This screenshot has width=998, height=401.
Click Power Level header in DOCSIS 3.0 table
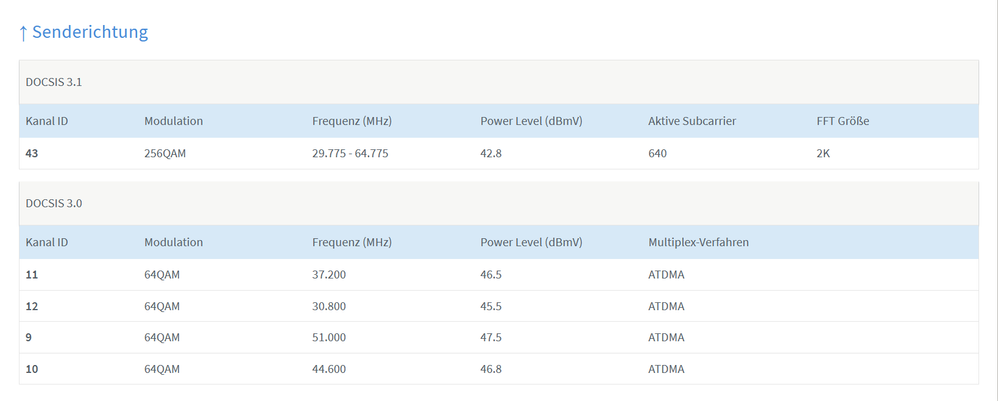click(531, 242)
